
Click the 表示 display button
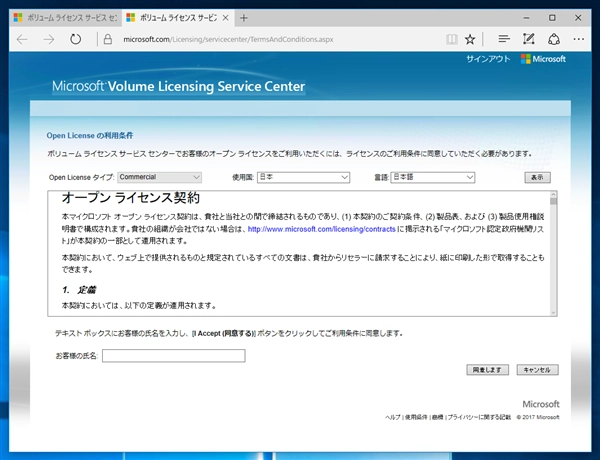point(537,177)
